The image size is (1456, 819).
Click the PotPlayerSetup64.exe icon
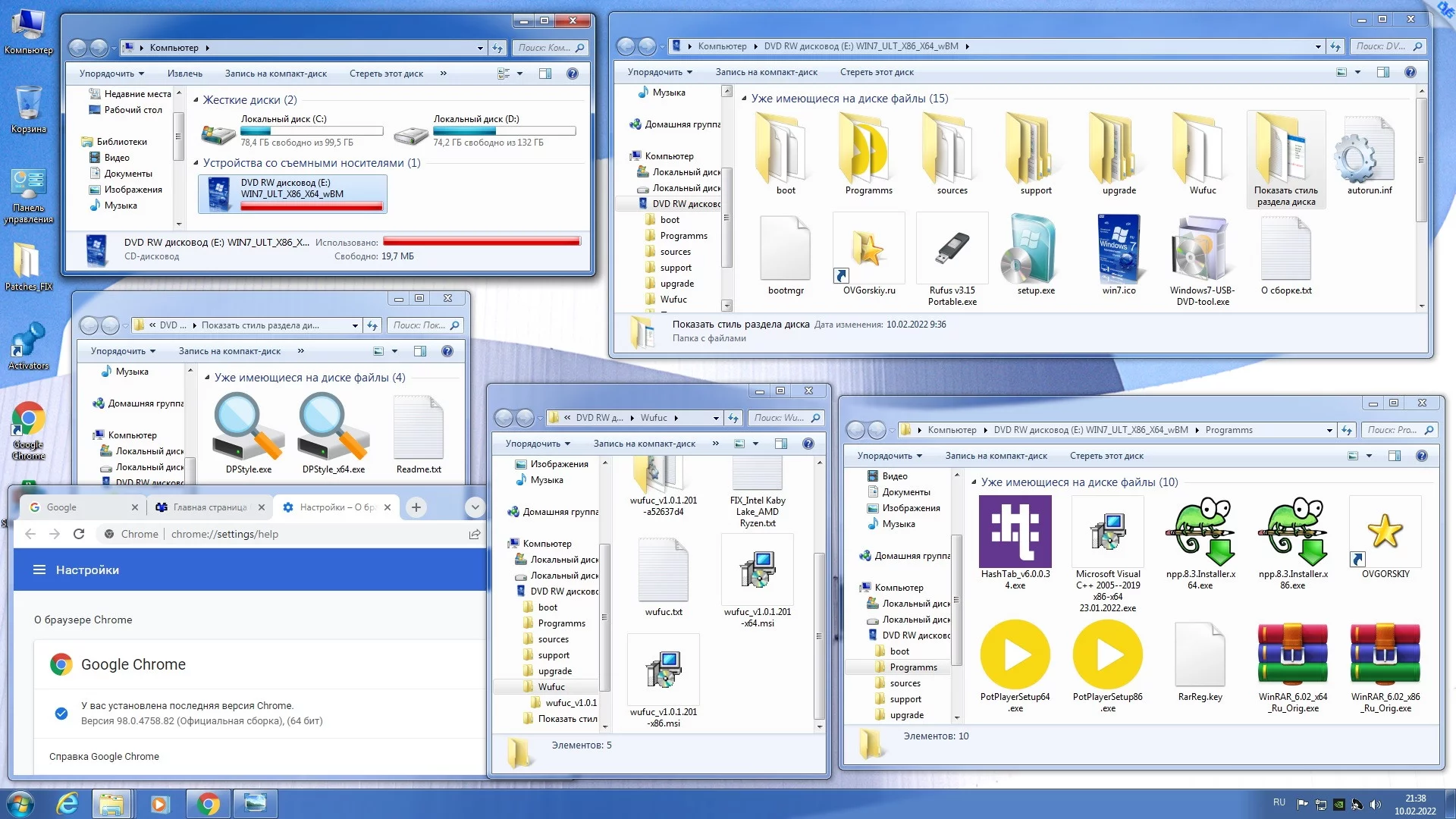pyautogui.click(x=1015, y=655)
